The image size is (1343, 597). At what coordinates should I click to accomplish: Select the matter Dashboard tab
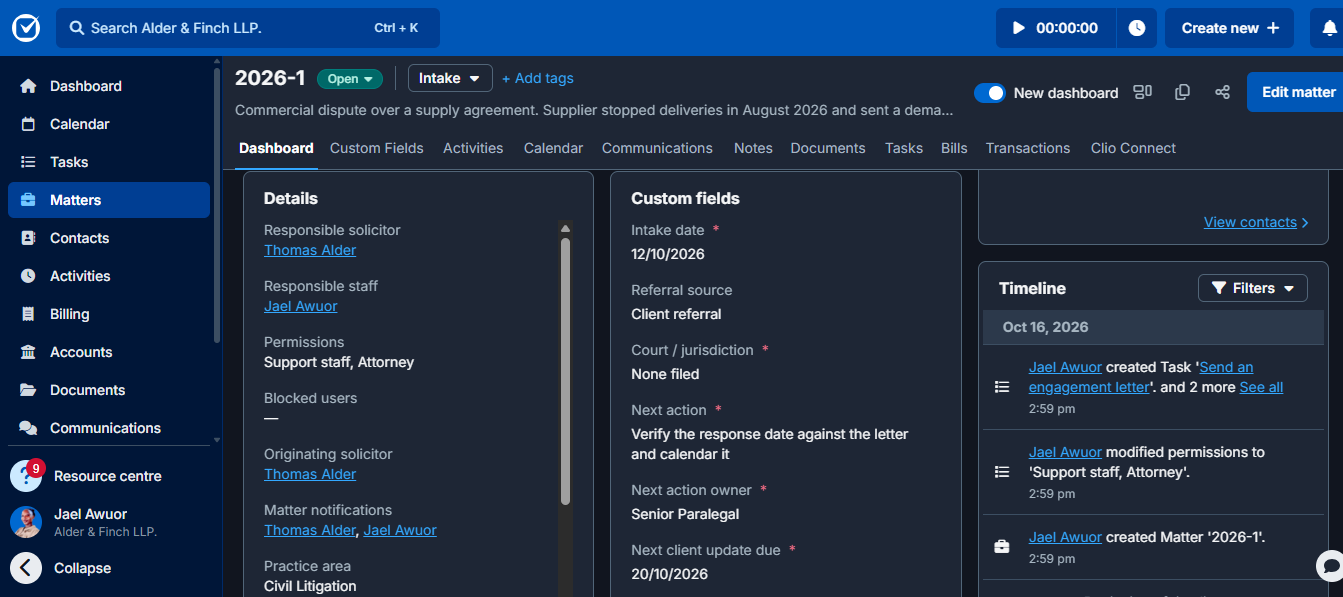[x=276, y=148]
